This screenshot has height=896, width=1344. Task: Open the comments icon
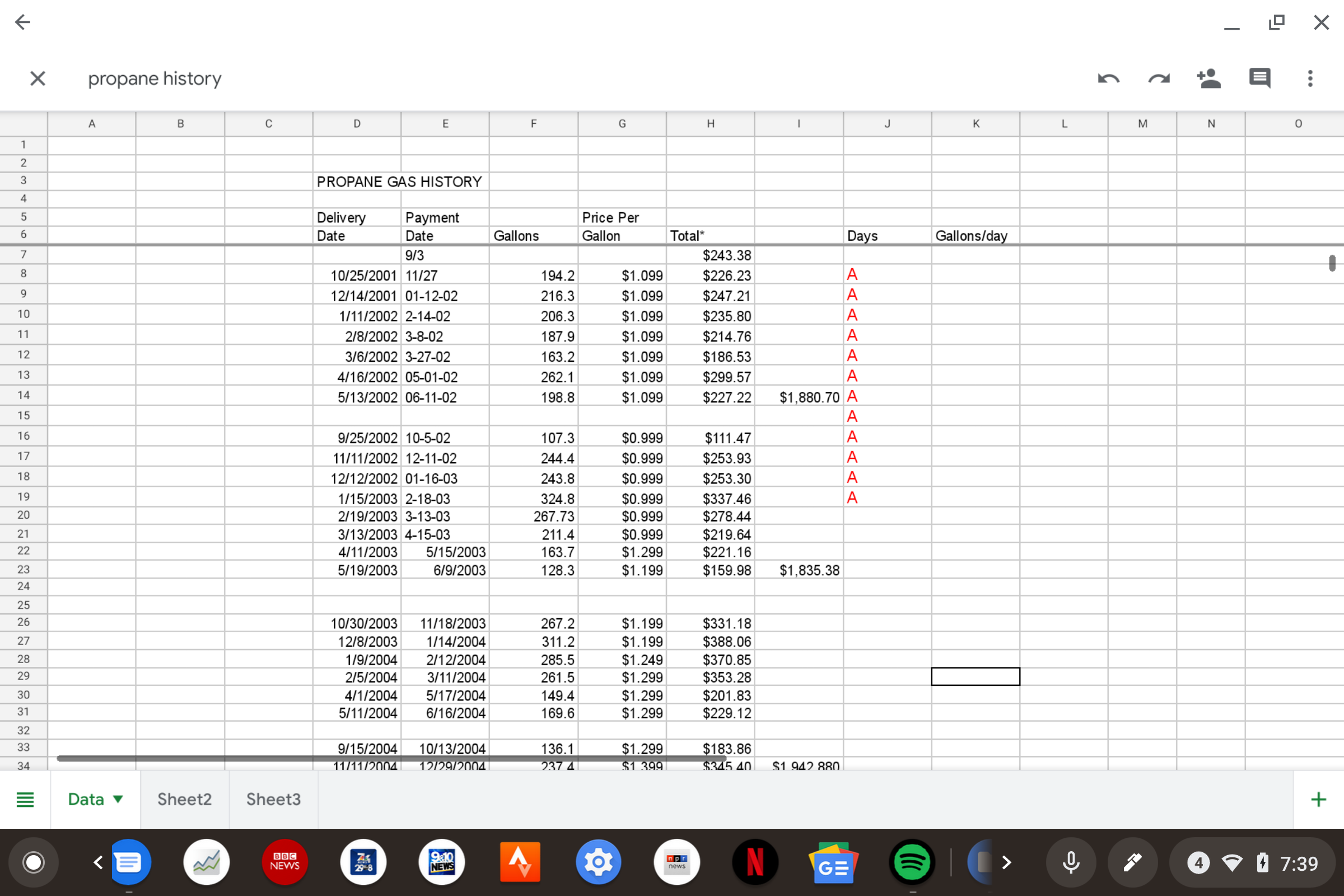[1259, 78]
